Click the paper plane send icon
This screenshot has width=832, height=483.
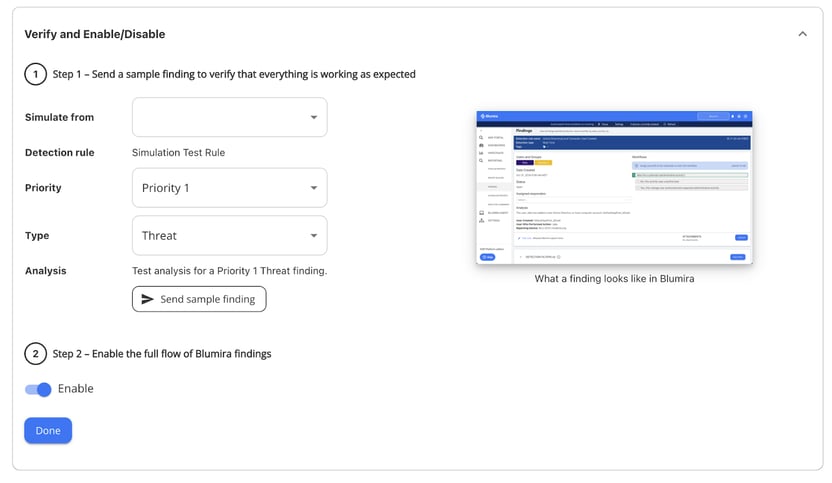point(147,299)
